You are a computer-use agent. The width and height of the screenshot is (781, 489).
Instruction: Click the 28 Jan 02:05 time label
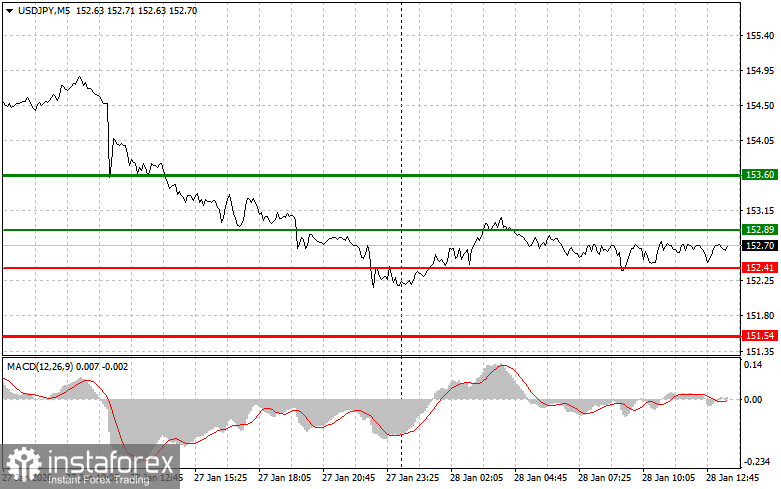coord(476,478)
